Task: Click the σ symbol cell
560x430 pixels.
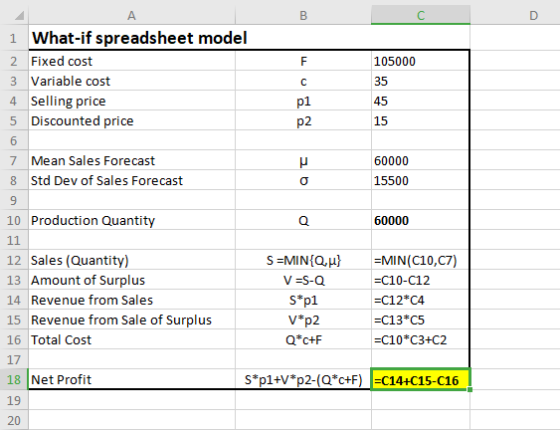Action: click(303, 180)
